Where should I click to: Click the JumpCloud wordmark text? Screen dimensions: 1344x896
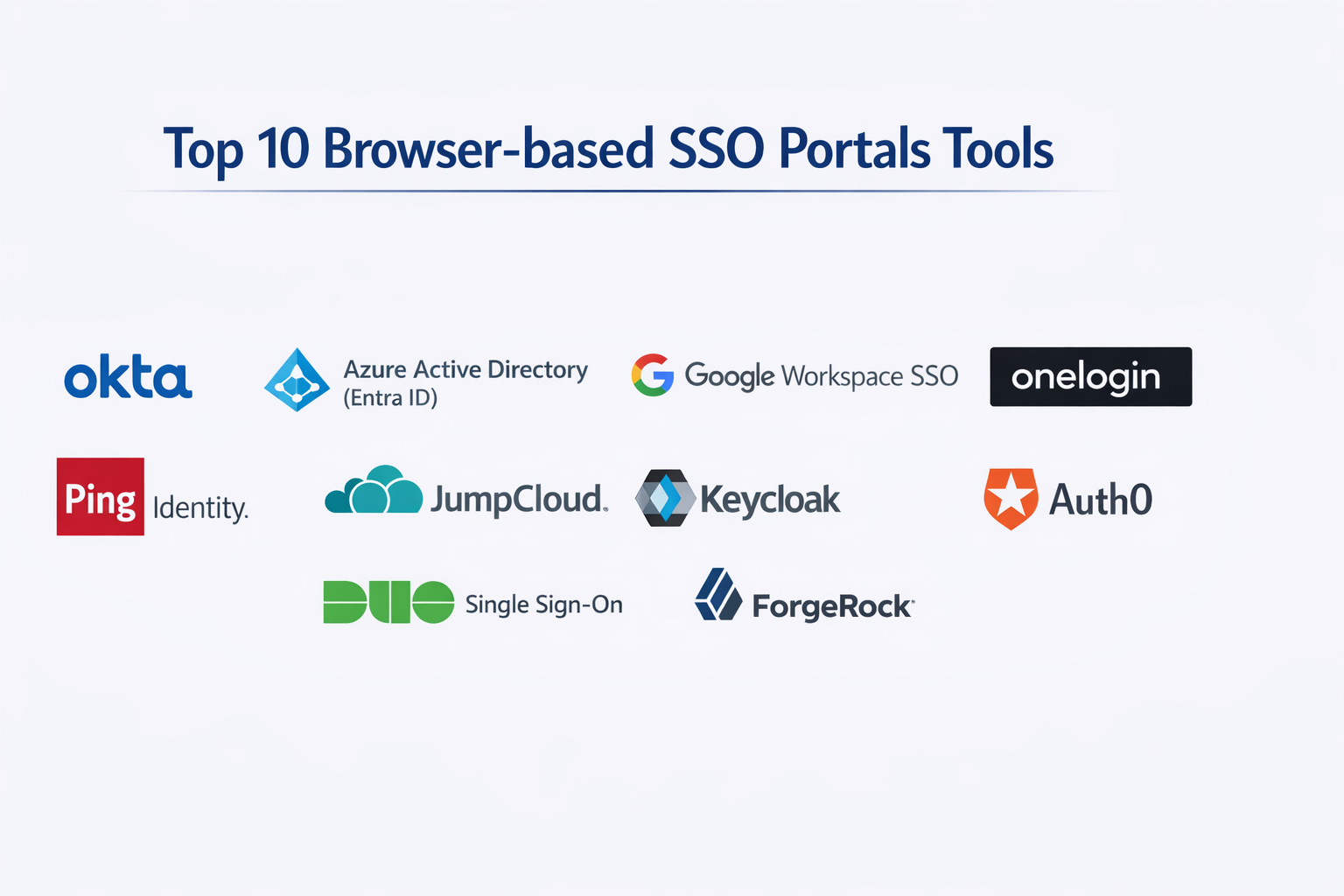[x=518, y=500]
